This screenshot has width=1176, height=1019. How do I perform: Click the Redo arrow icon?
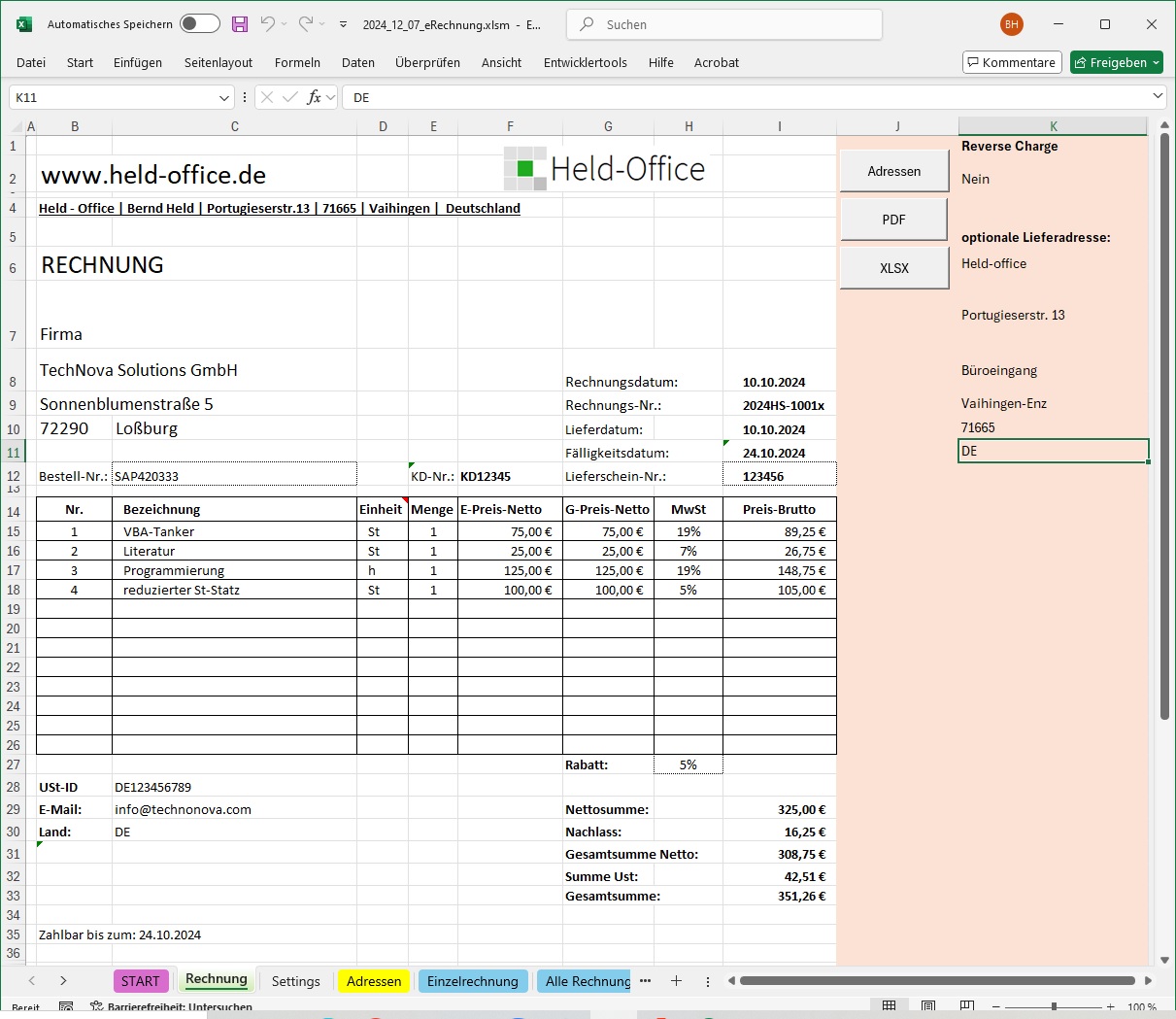pyautogui.click(x=306, y=24)
